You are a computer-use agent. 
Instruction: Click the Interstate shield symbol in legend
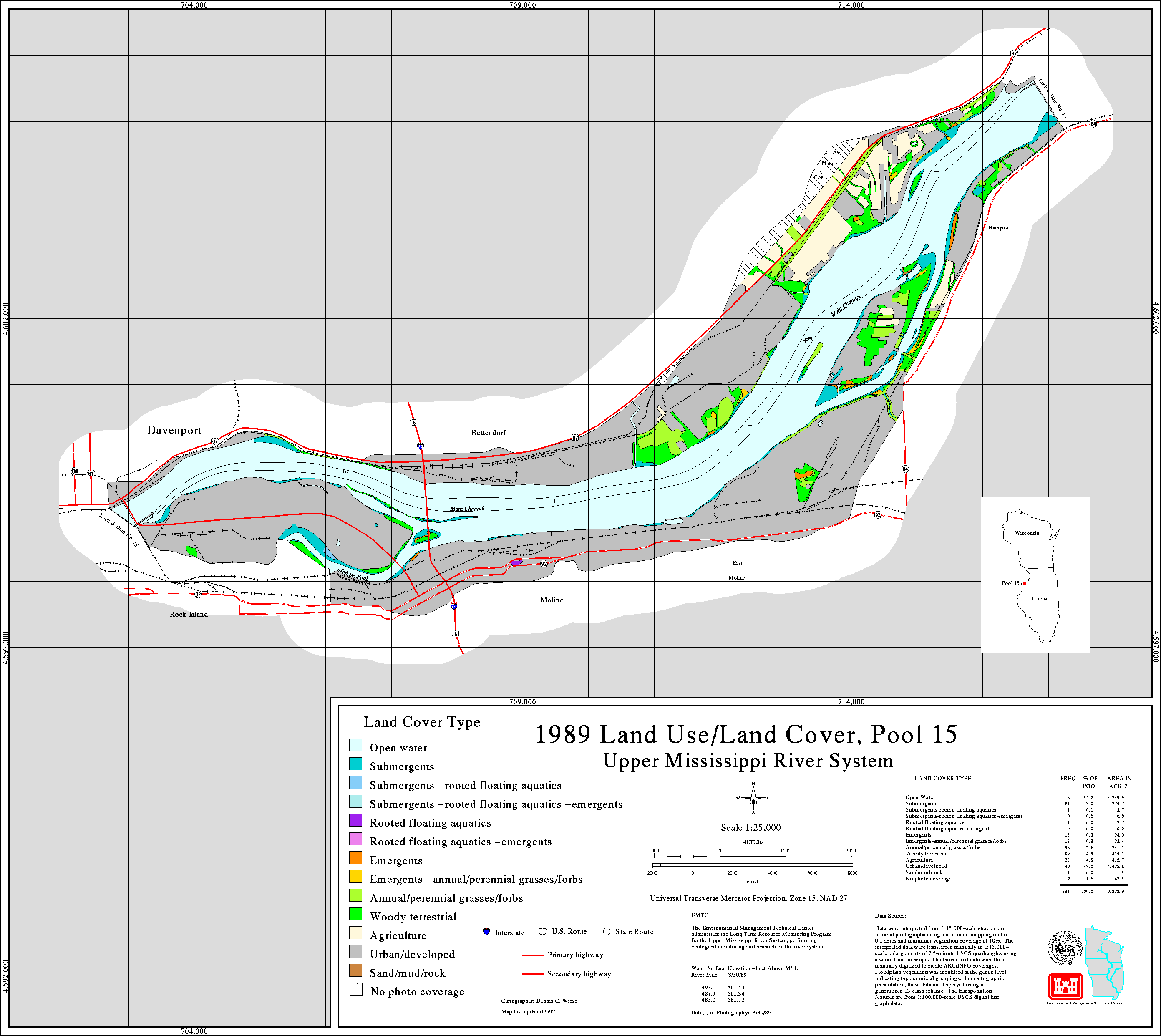(x=486, y=931)
